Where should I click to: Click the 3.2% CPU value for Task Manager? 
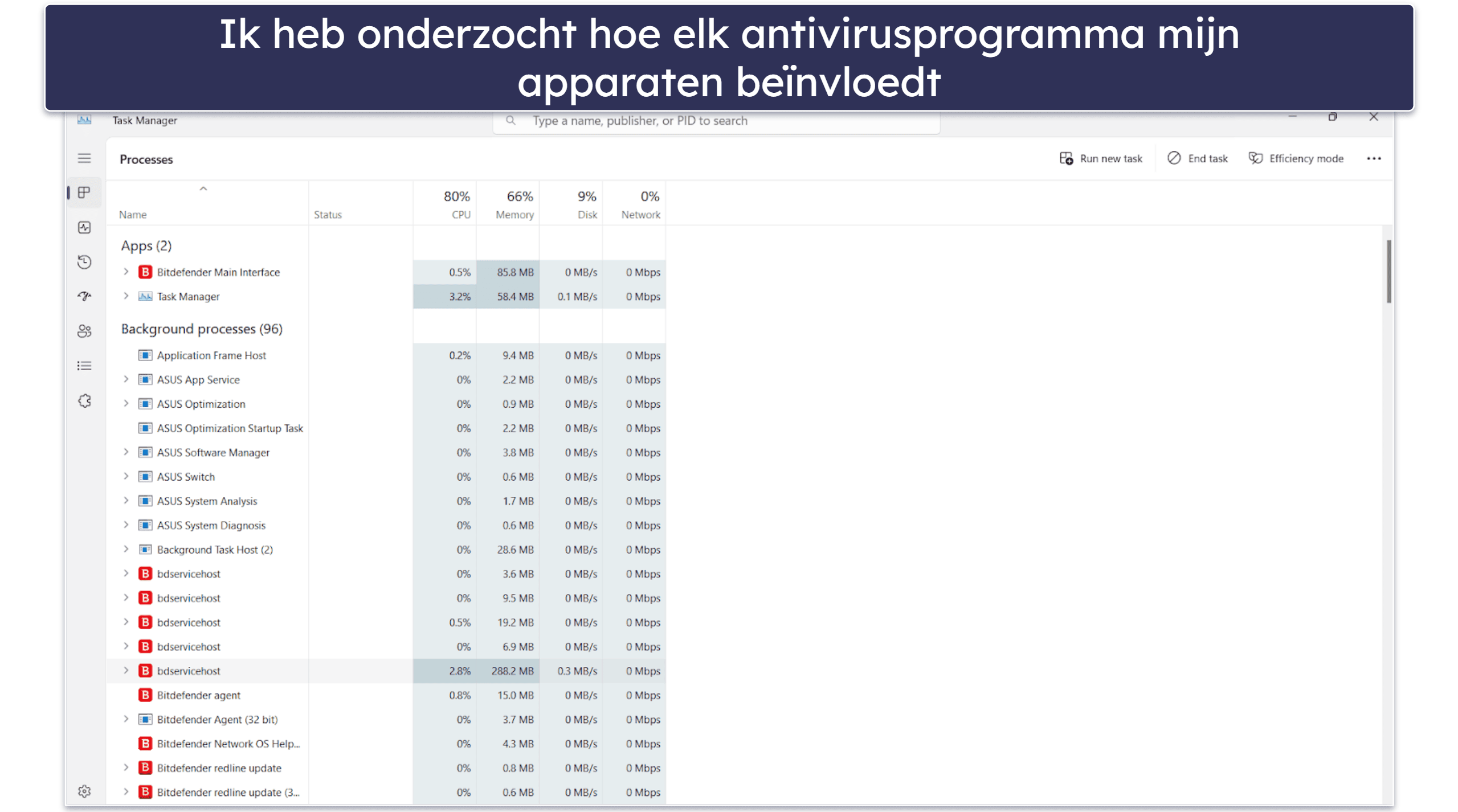[x=459, y=297]
